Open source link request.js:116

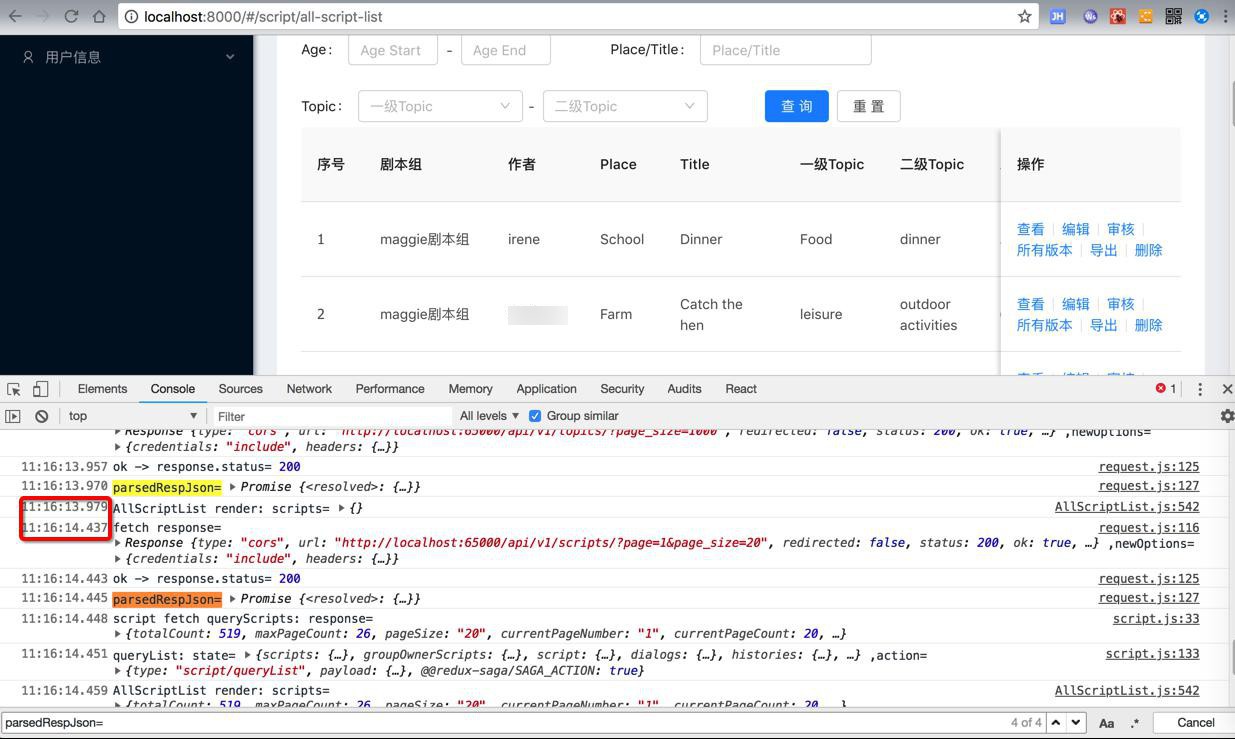click(x=1149, y=528)
